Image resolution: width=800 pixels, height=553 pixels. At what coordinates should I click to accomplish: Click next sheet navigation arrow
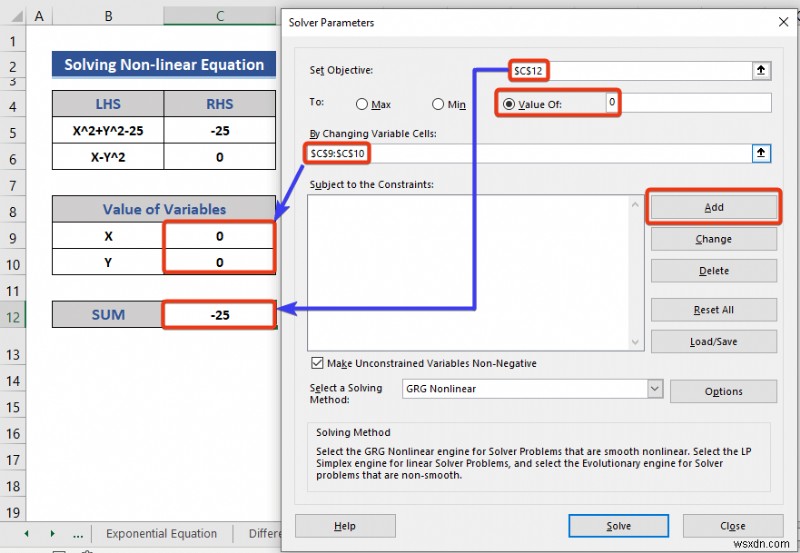(52, 534)
